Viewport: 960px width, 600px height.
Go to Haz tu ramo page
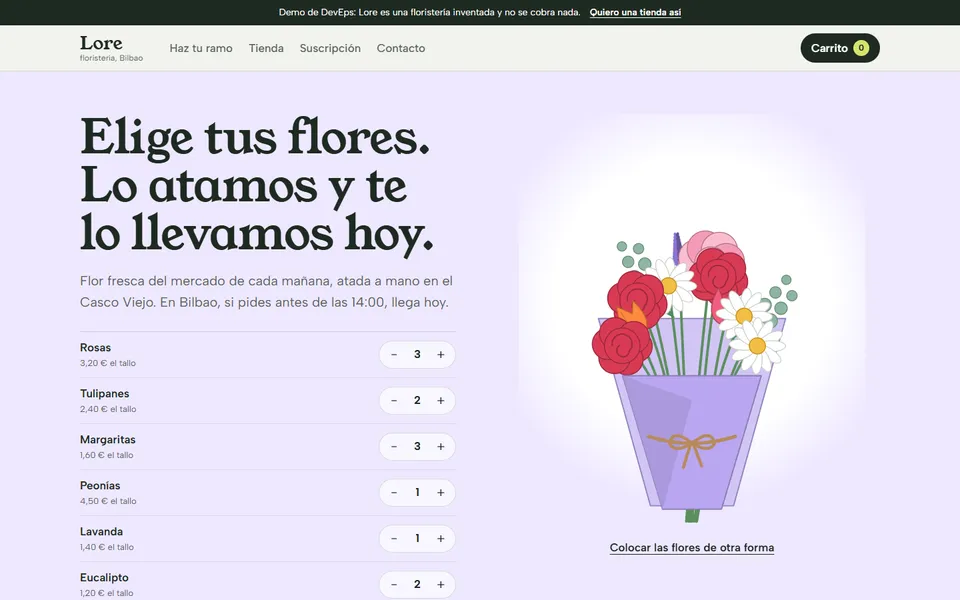pyautogui.click(x=201, y=48)
